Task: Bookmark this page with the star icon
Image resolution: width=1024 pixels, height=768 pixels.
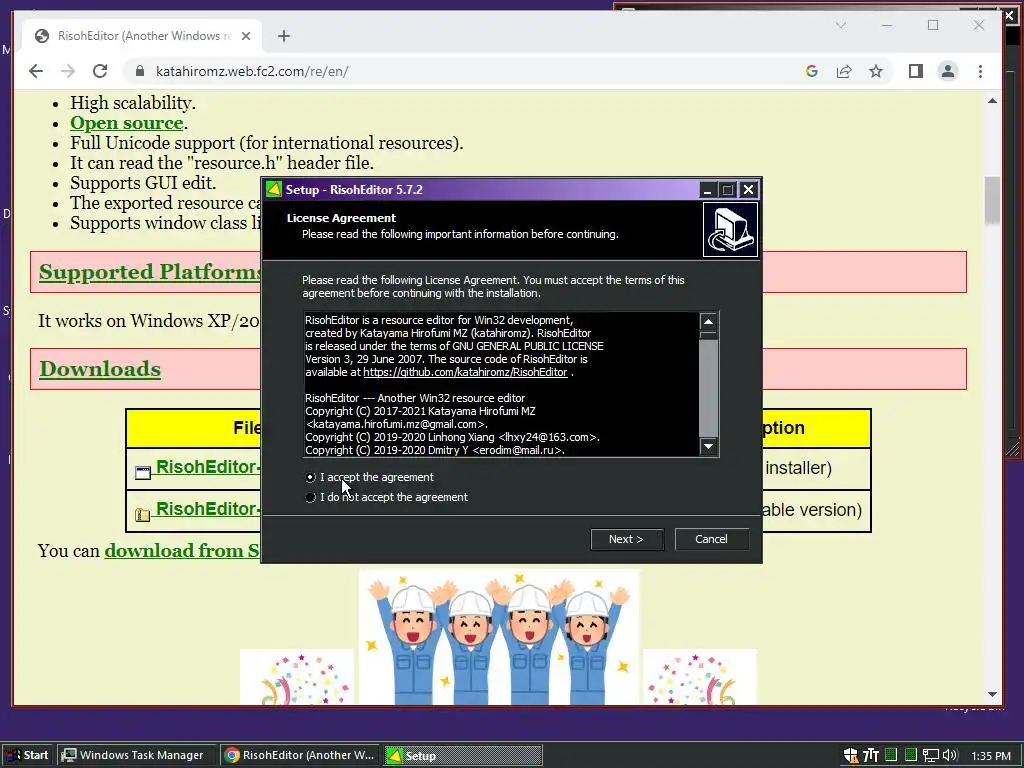Action: pyautogui.click(x=876, y=71)
